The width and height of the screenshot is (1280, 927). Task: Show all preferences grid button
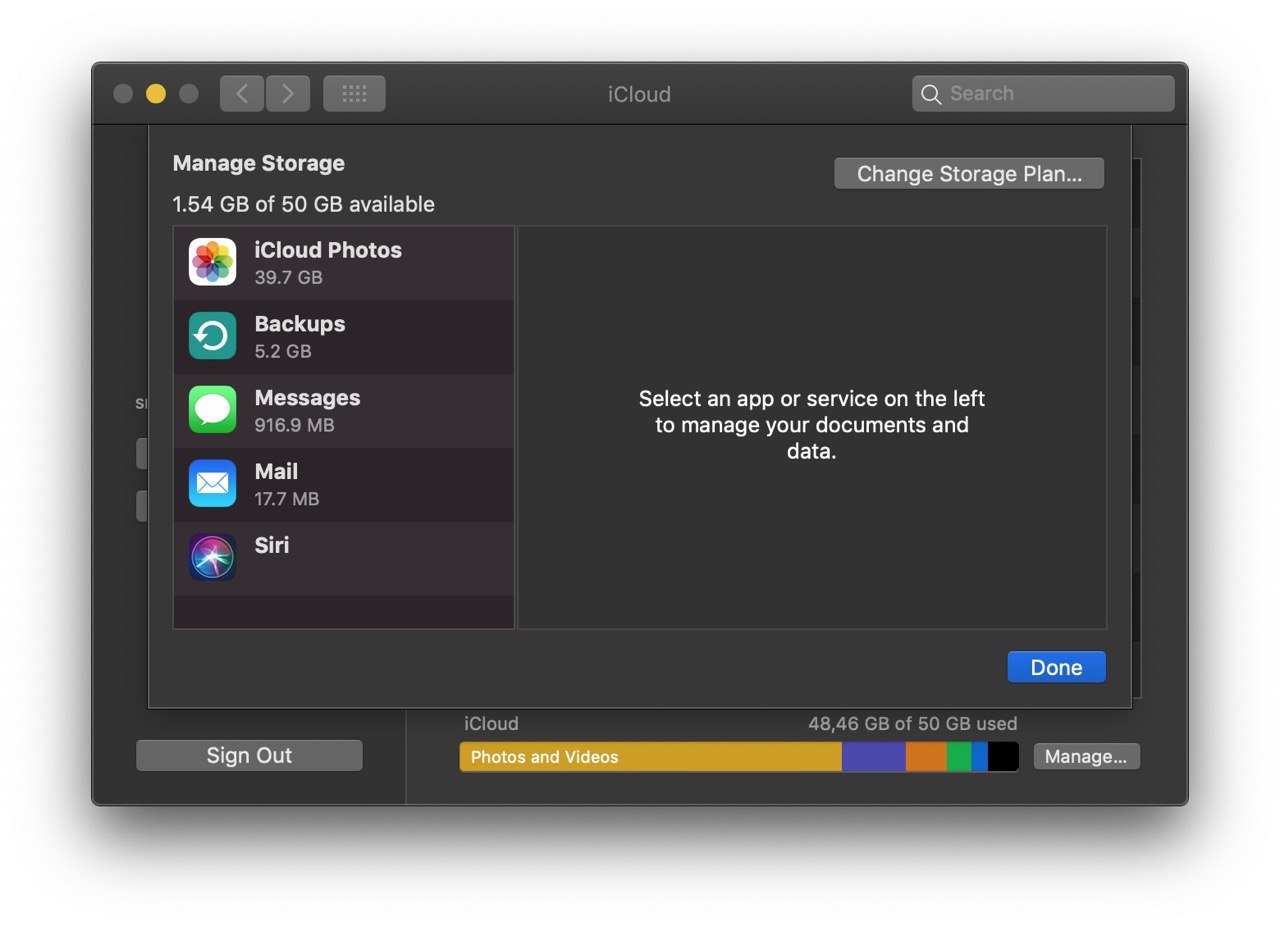click(354, 94)
